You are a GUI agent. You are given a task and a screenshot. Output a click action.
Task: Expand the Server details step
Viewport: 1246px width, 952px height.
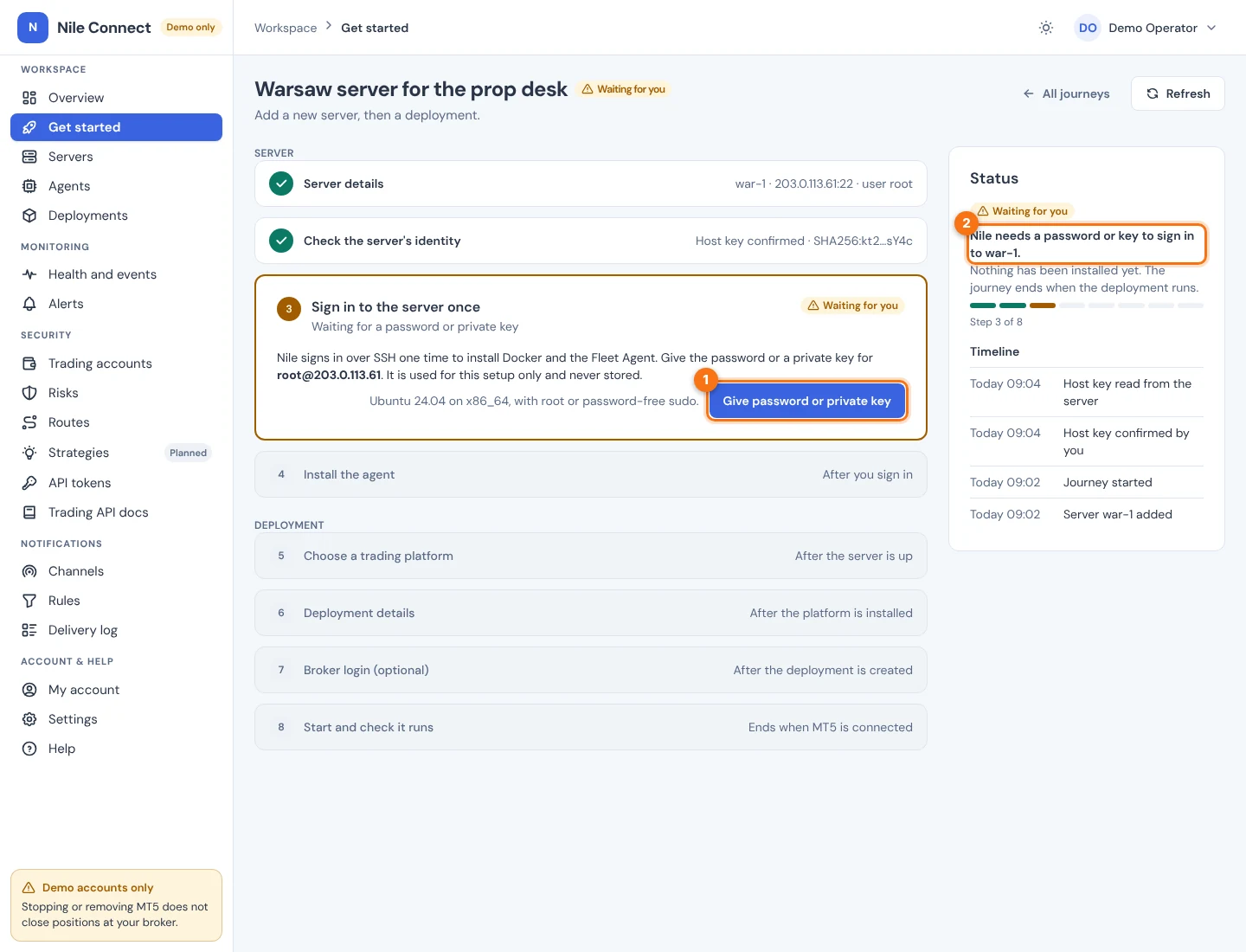pos(591,183)
